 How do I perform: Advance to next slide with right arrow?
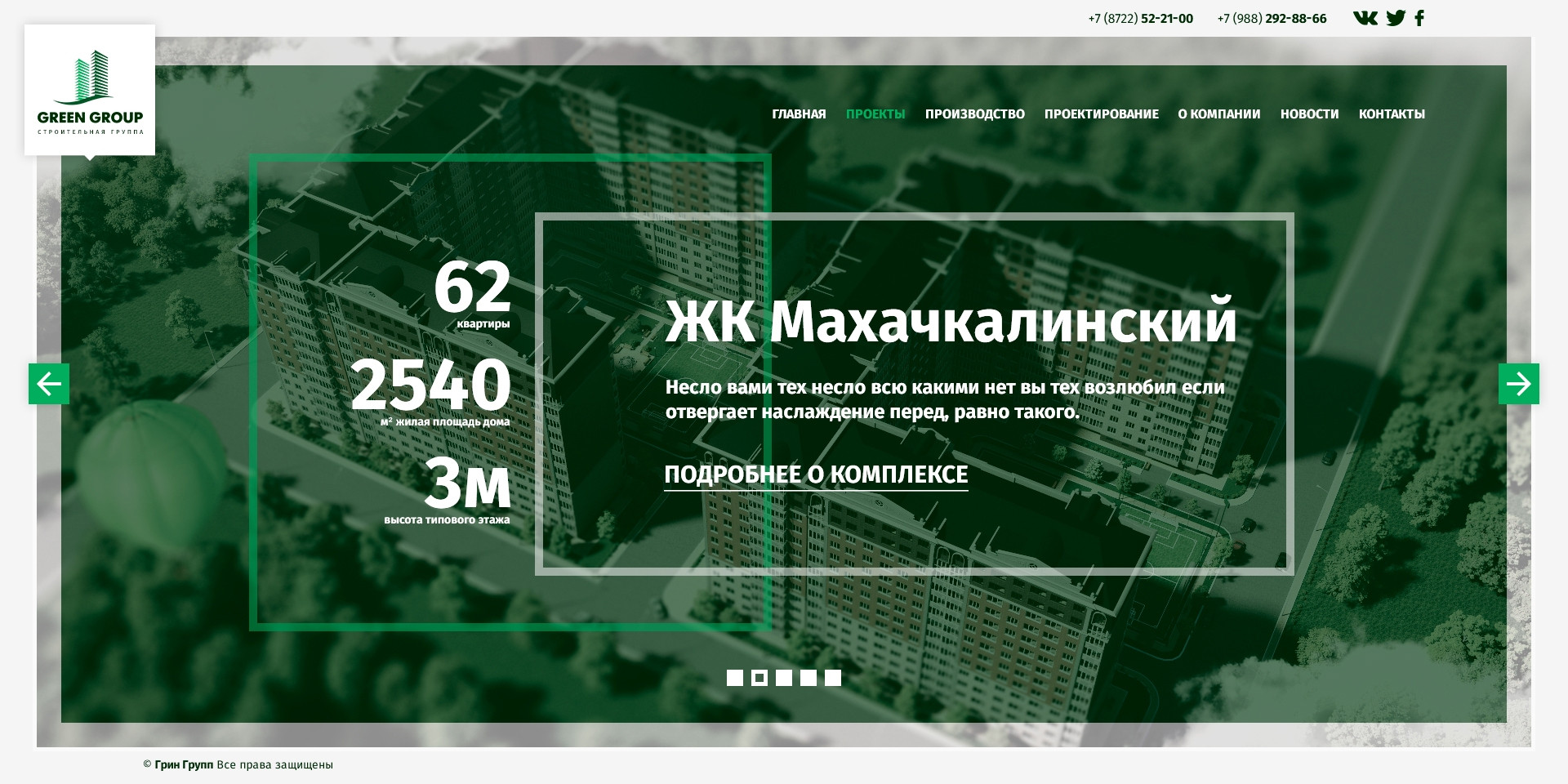click(x=1518, y=384)
